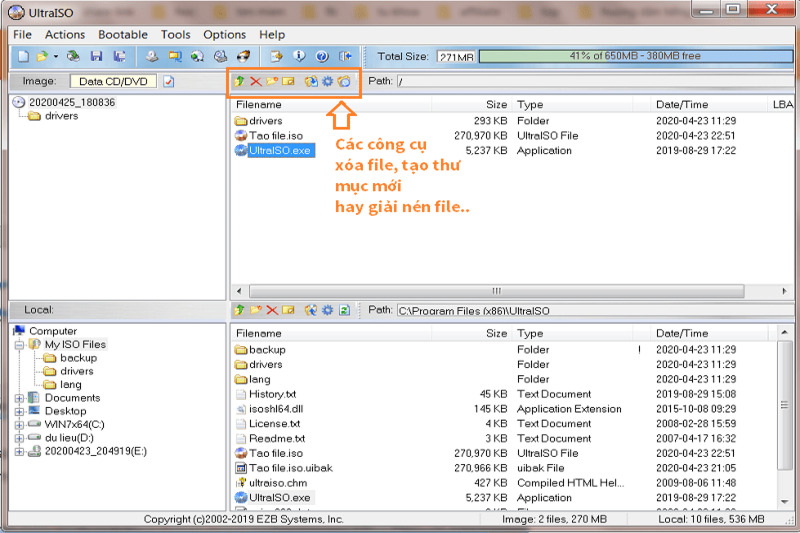Click the red X delete icon in image pane
Viewport: 800px width, 533px height.
[255, 81]
